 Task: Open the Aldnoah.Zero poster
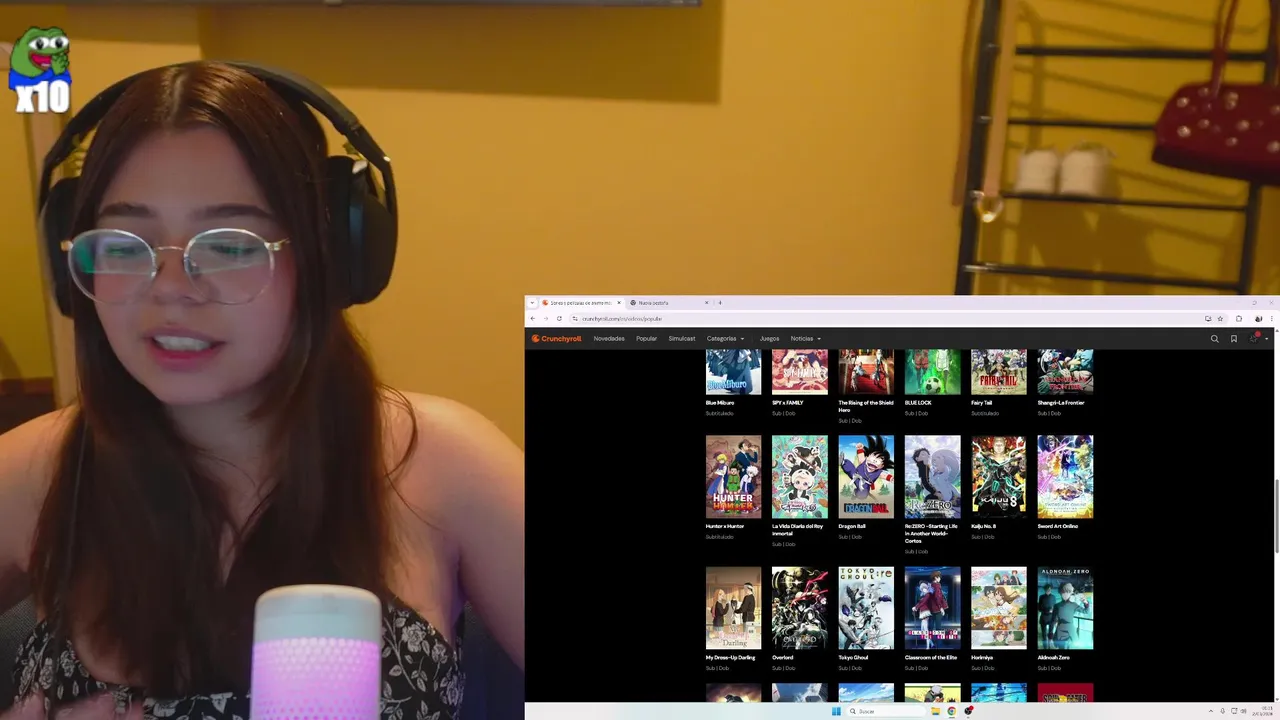(x=1065, y=608)
